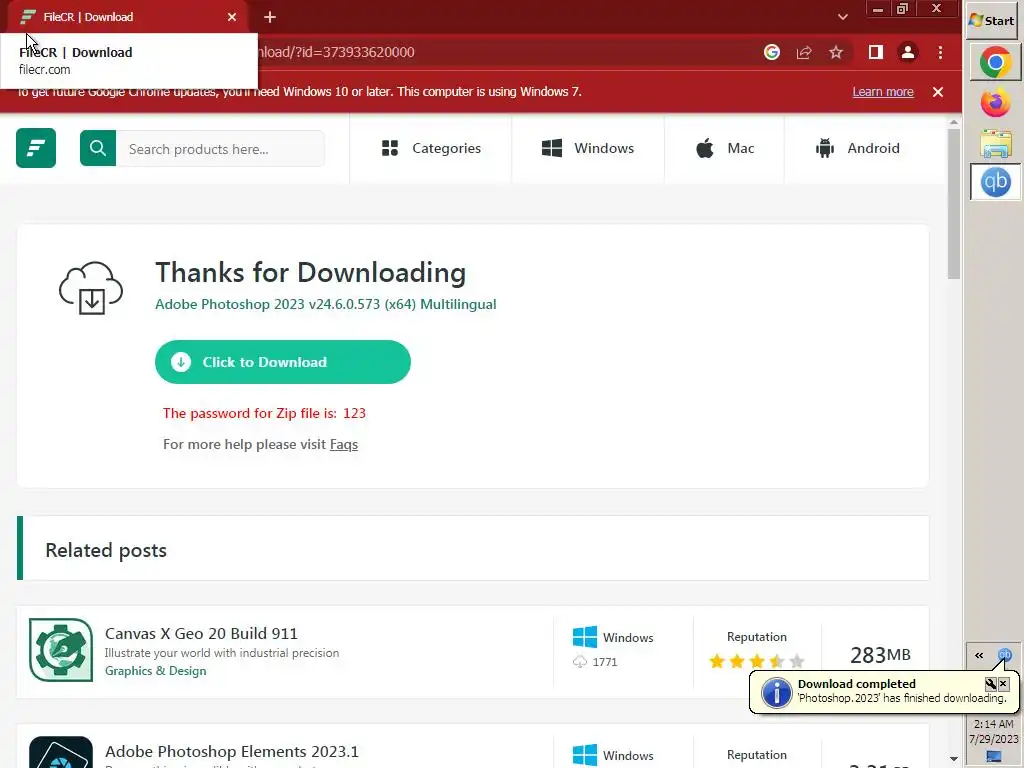This screenshot has height=768, width=1024.
Task: Visit the Faqs help link
Action: point(344,445)
